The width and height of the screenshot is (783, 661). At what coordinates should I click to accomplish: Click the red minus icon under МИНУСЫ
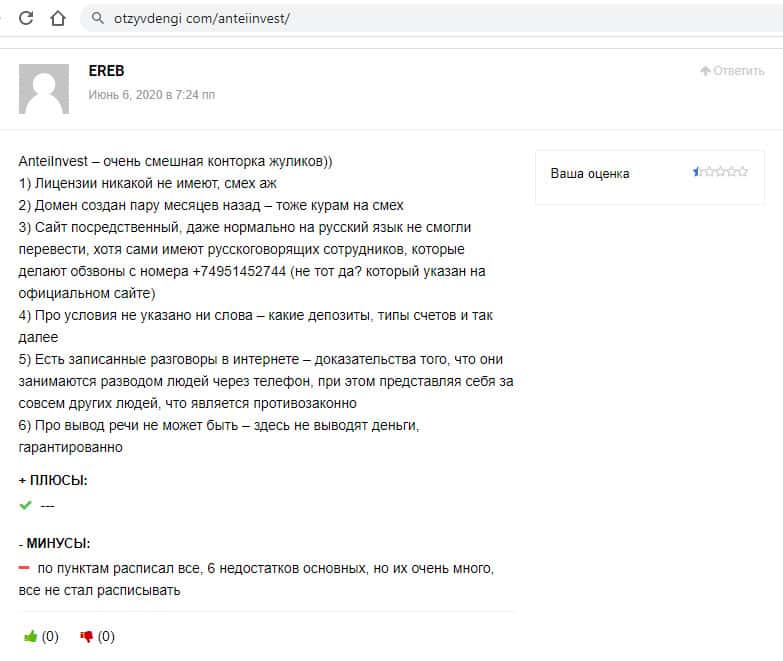point(24,568)
